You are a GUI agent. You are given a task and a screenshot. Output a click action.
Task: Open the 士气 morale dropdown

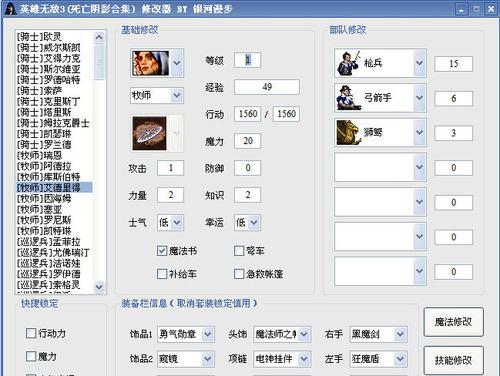[177, 222]
